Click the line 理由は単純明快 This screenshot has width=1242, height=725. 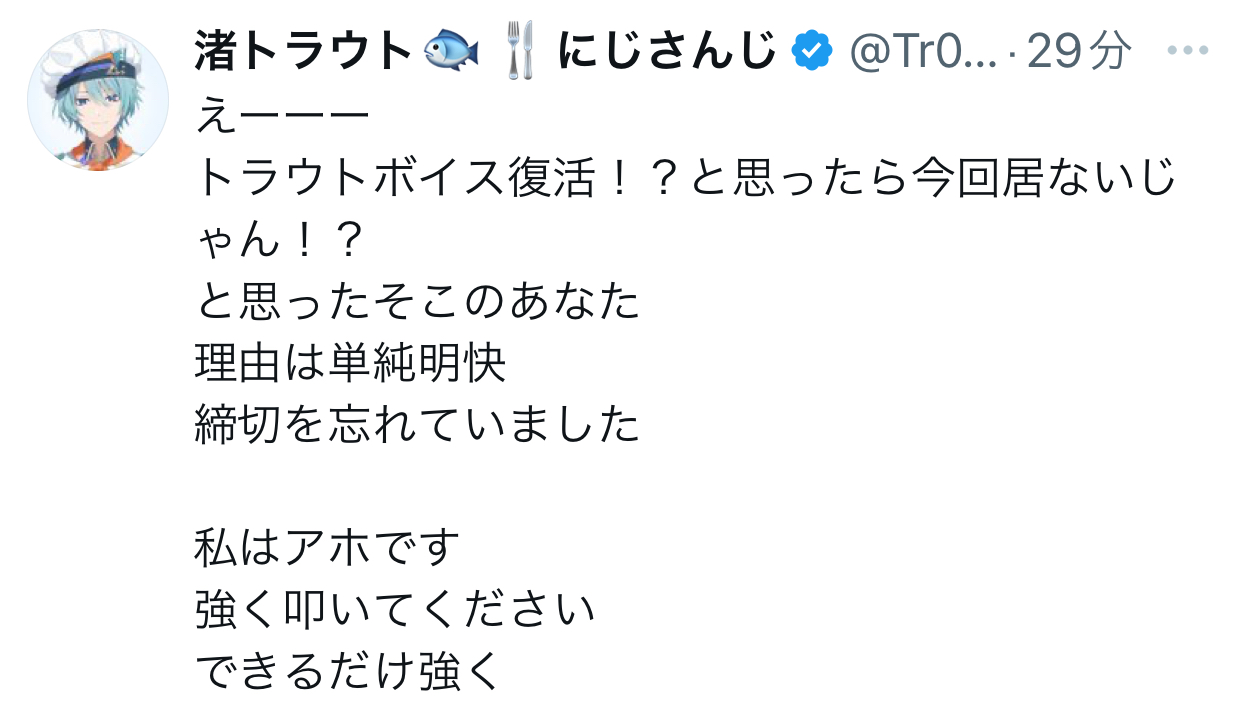coord(351,365)
